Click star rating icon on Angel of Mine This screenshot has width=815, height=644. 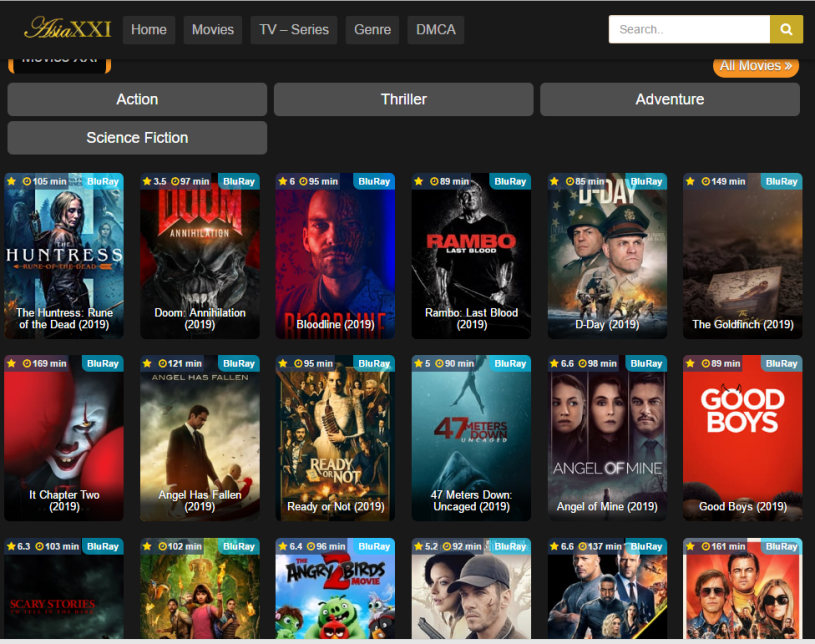tap(555, 364)
